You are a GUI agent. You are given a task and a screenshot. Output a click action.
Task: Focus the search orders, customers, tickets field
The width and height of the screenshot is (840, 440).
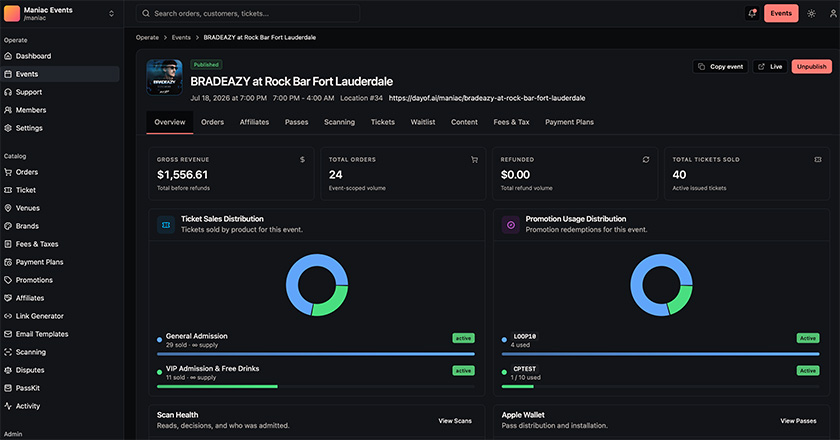click(248, 13)
